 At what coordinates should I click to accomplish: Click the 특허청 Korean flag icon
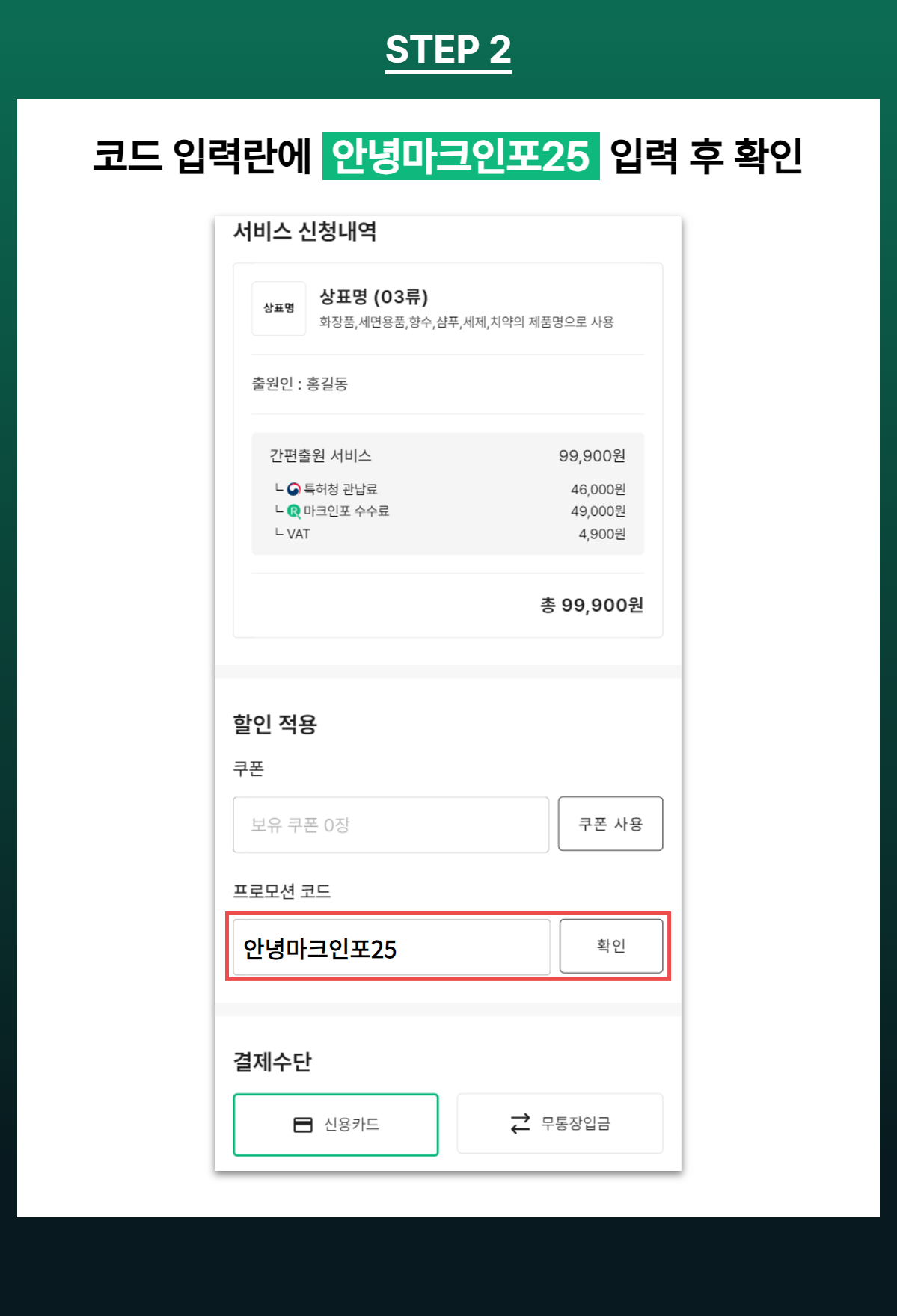pyautogui.click(x=294, y=488)
